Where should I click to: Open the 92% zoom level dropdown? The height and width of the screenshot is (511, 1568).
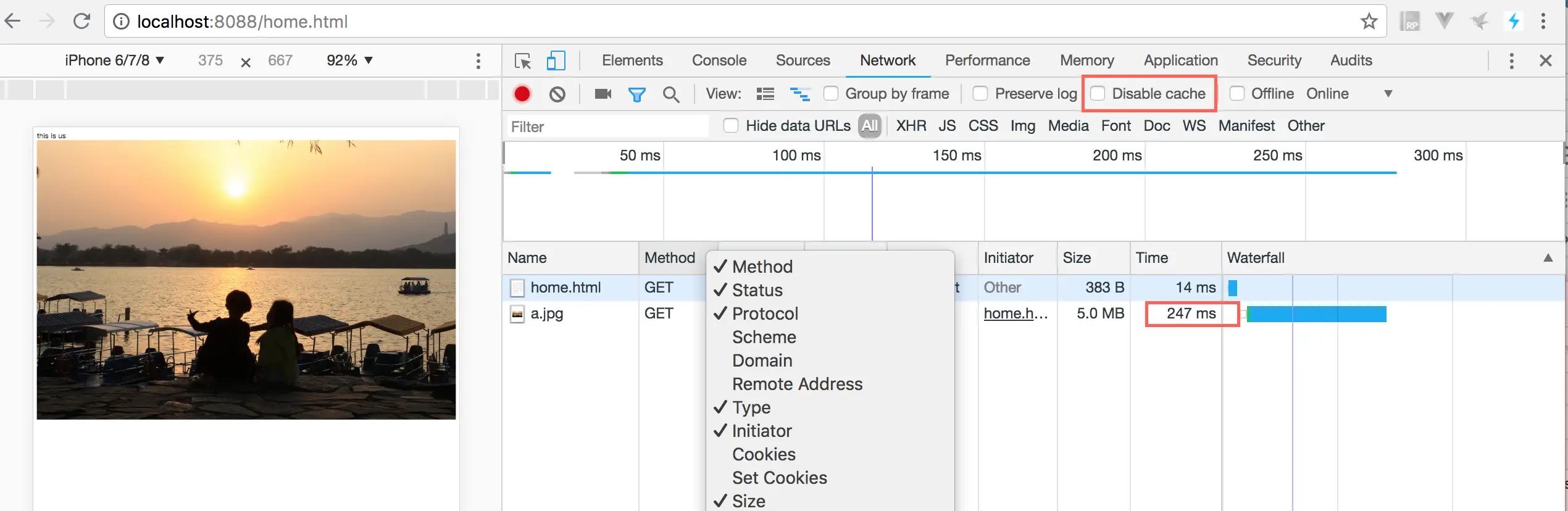349,60
